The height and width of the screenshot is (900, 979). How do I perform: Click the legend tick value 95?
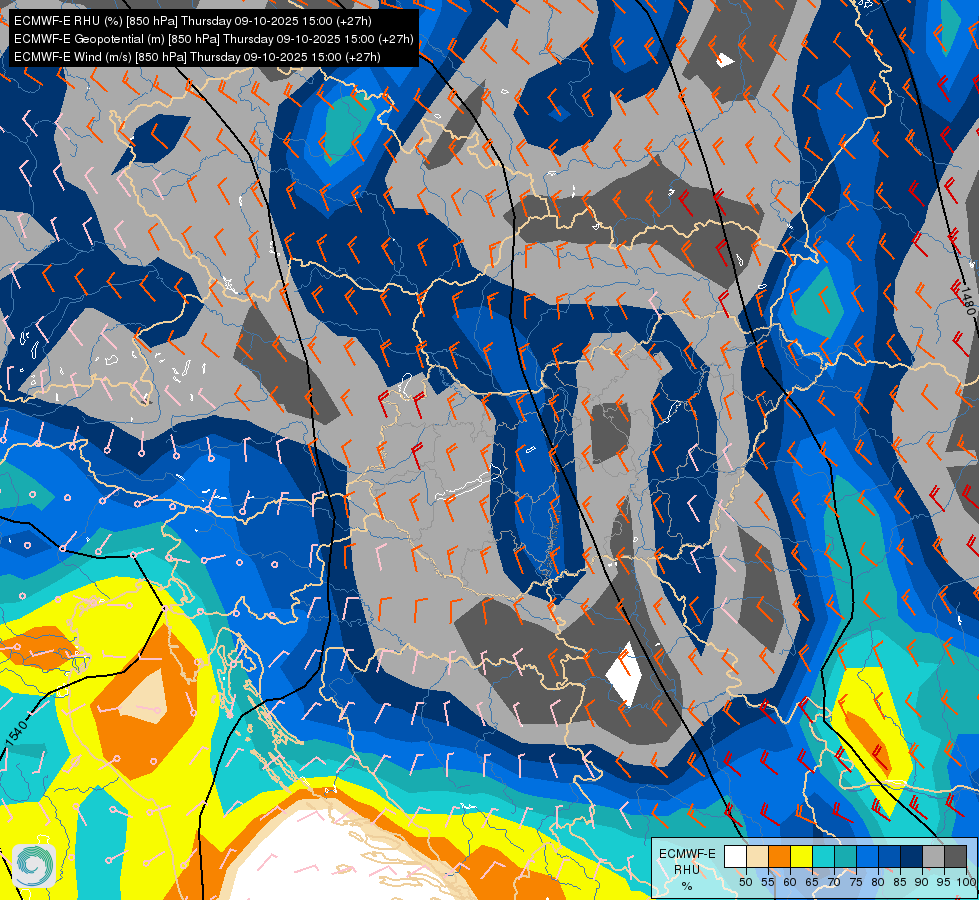click(943, 882)
